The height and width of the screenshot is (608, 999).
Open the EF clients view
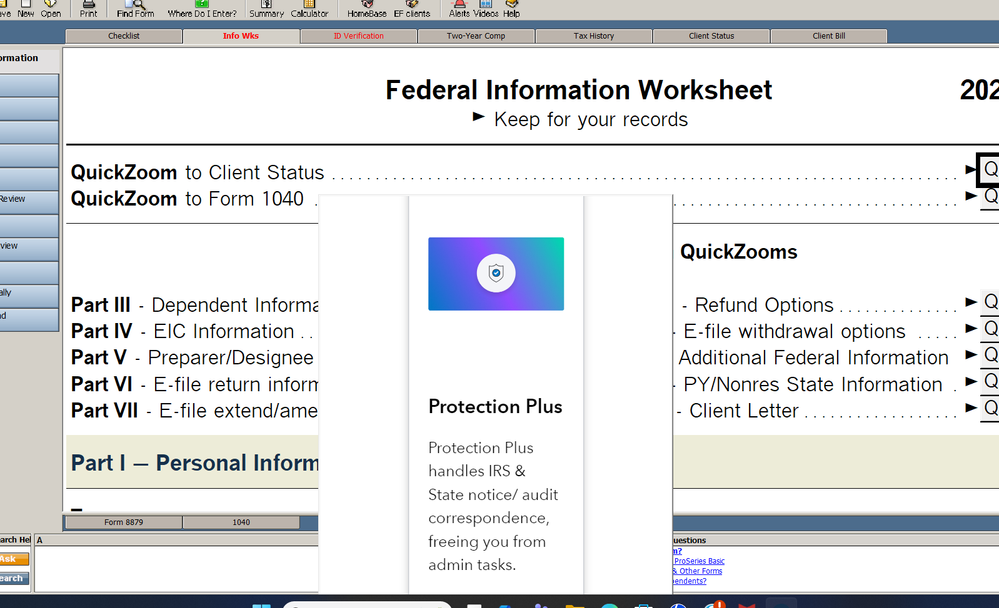(411, 8)
